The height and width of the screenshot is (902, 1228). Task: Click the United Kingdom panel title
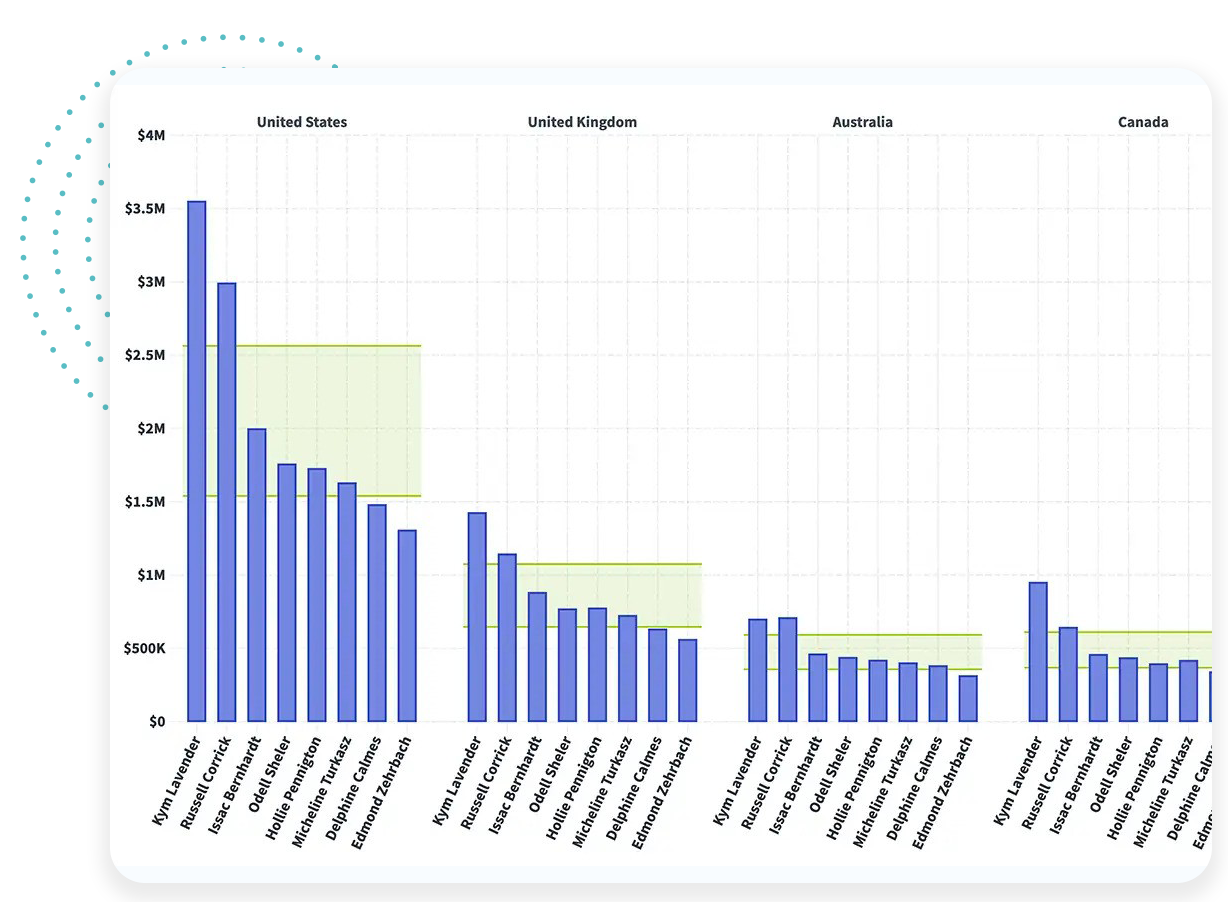tap(582, 122)
